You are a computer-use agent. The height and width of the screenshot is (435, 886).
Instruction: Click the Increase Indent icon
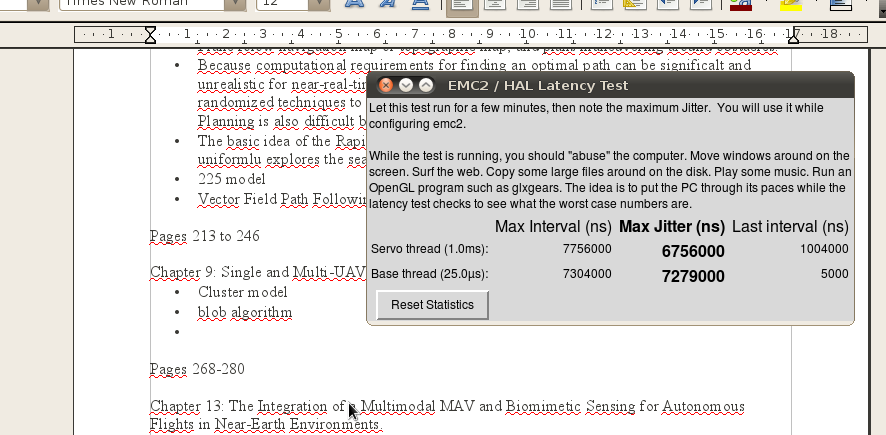click(701, 5)
